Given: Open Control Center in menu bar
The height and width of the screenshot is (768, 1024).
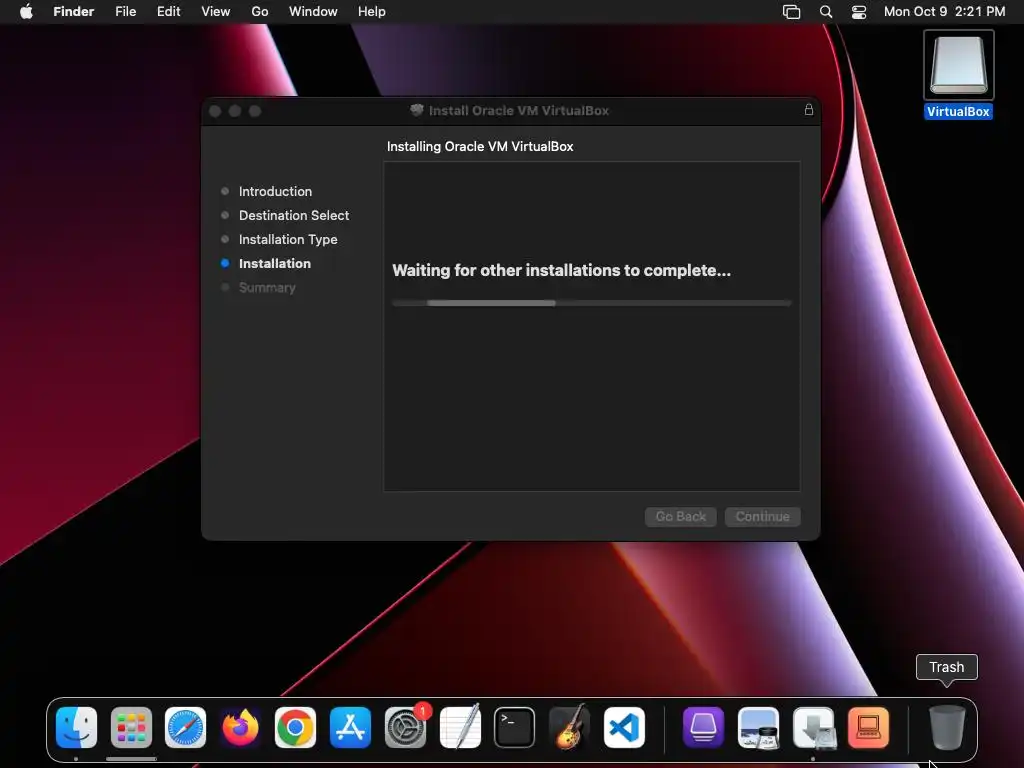Looking at the screenshot, I should click(859, 12).
